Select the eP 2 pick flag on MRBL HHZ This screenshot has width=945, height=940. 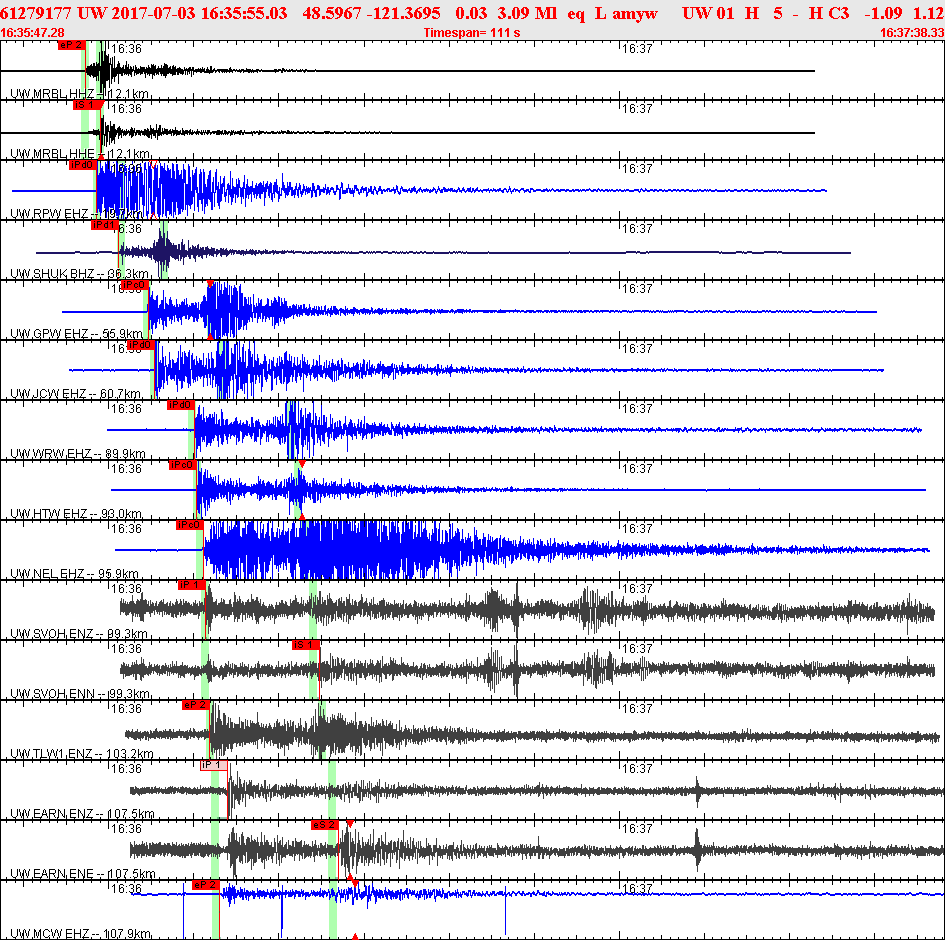(71, 45)
